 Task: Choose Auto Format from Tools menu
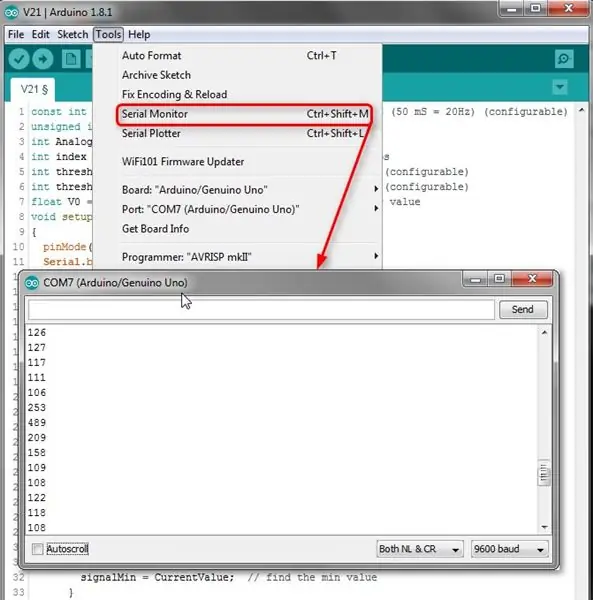(237, 55)
